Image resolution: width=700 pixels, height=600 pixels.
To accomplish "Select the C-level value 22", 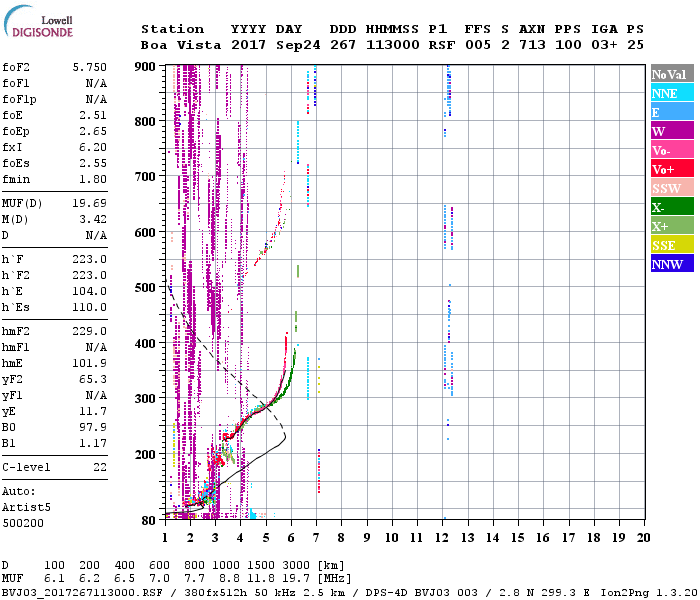I will [99, 467].
